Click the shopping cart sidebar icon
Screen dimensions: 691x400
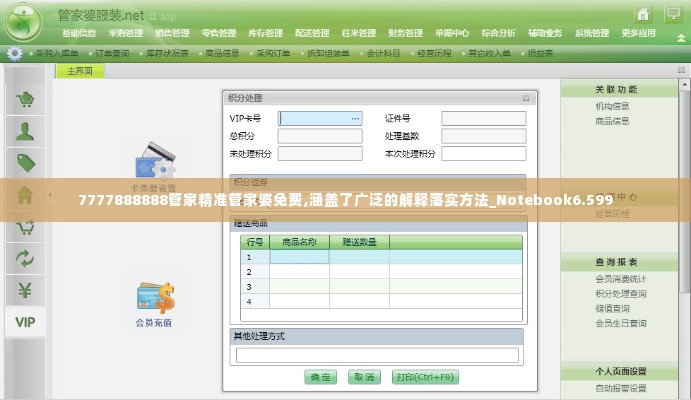click(x=25, y=99)
